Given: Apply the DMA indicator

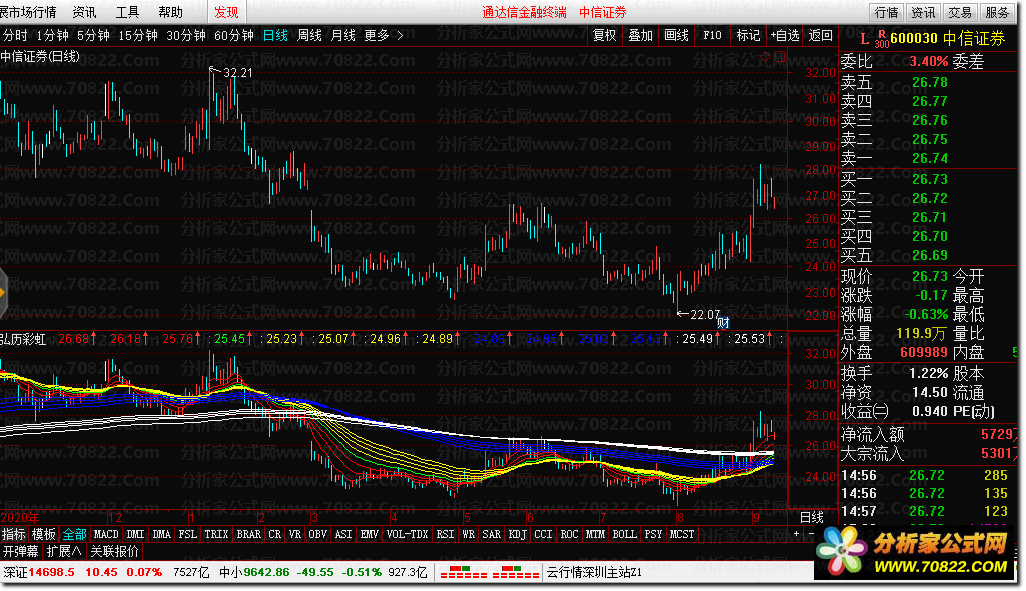Looking at the screenshot, I should click(162, 534).
